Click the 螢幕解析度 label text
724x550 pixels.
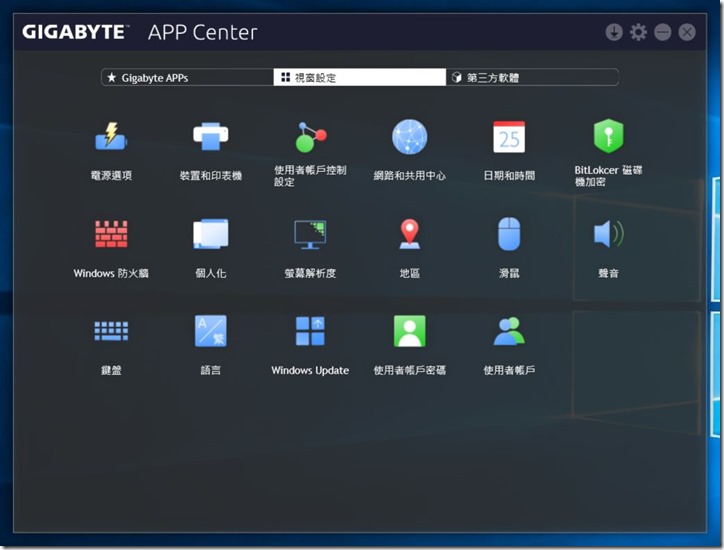310,273
